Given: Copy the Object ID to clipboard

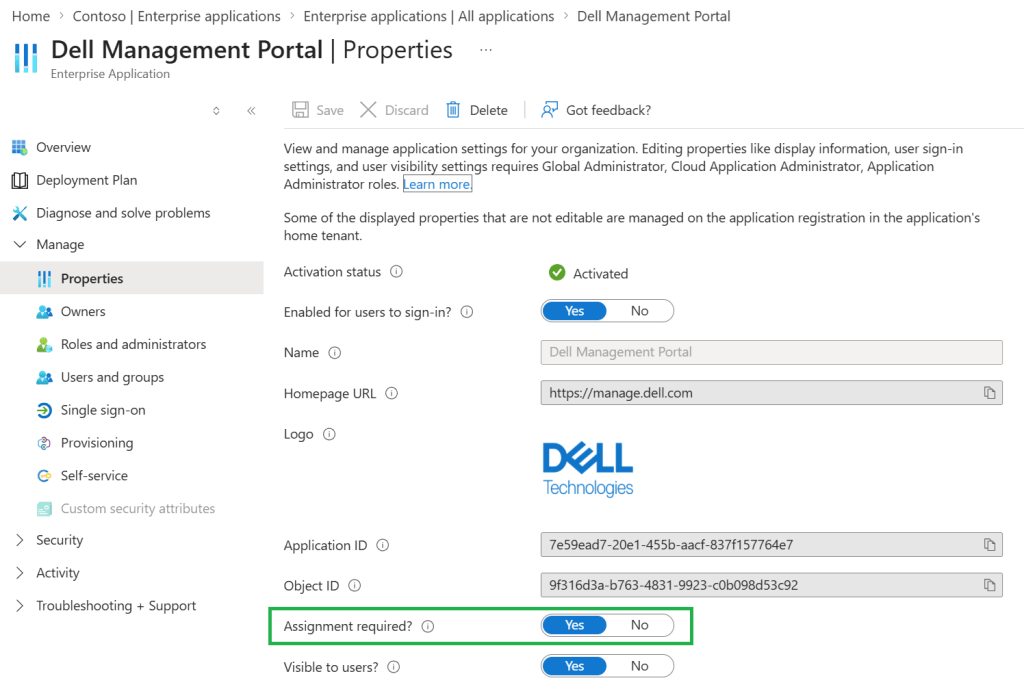Looking at the screenshot, I should 989,585.
